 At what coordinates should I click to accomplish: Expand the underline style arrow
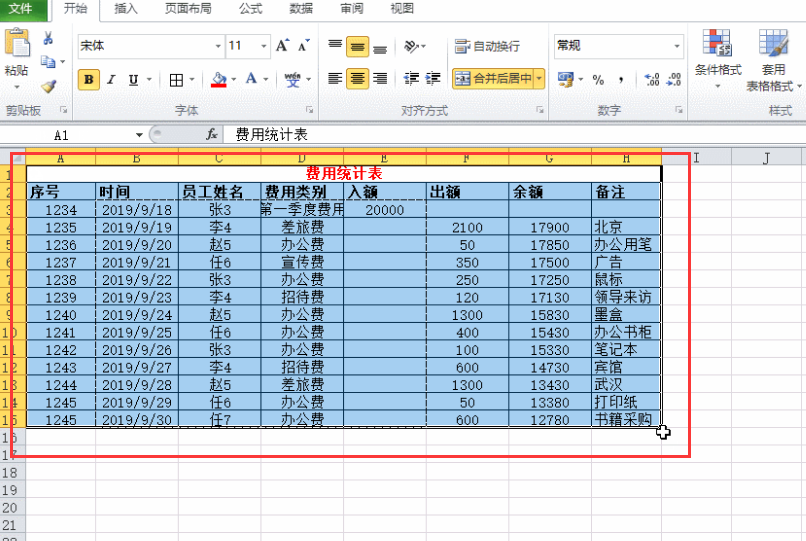(149, 80)
